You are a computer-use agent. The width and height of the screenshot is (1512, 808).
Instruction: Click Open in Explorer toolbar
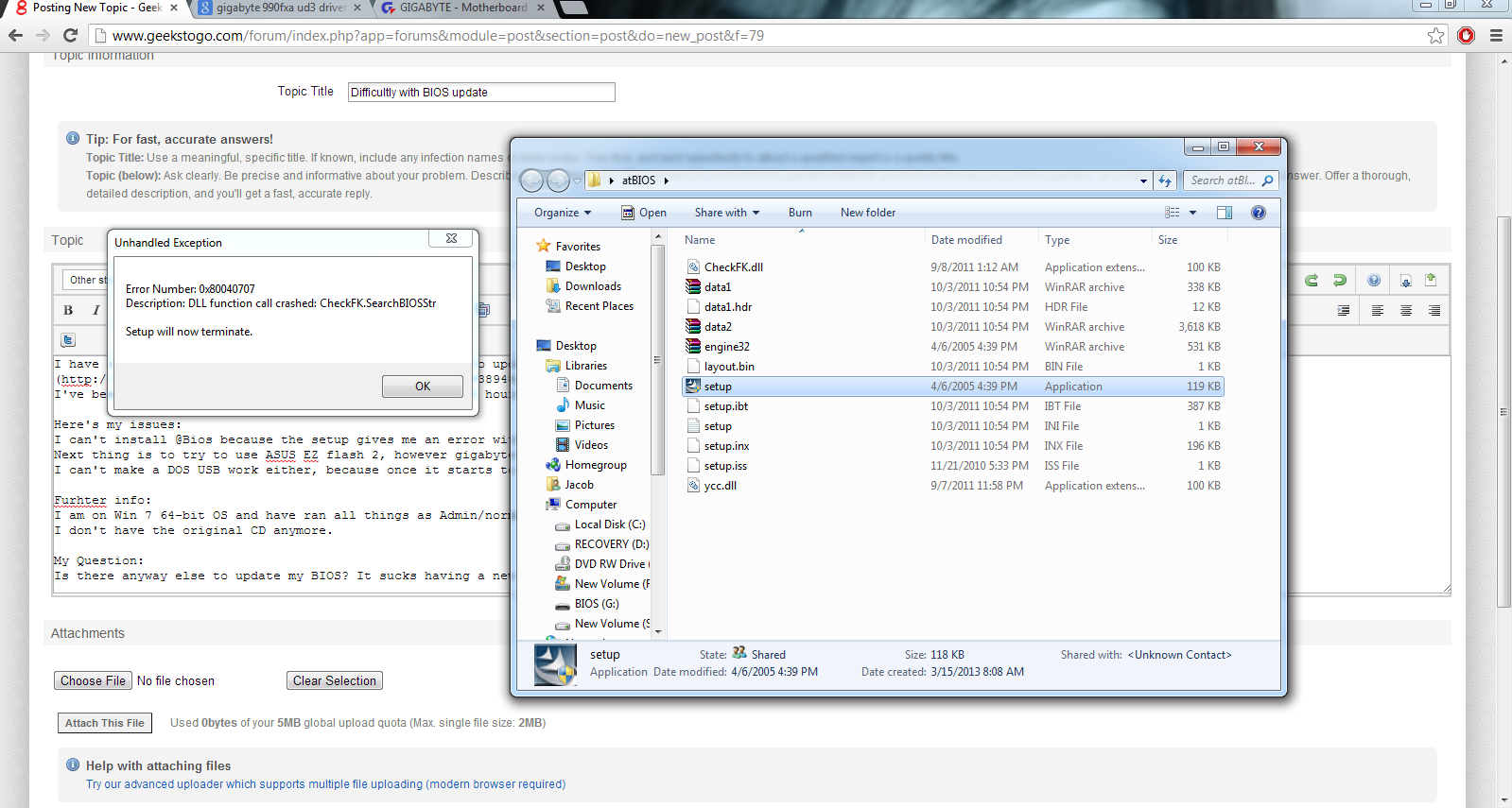643,213
